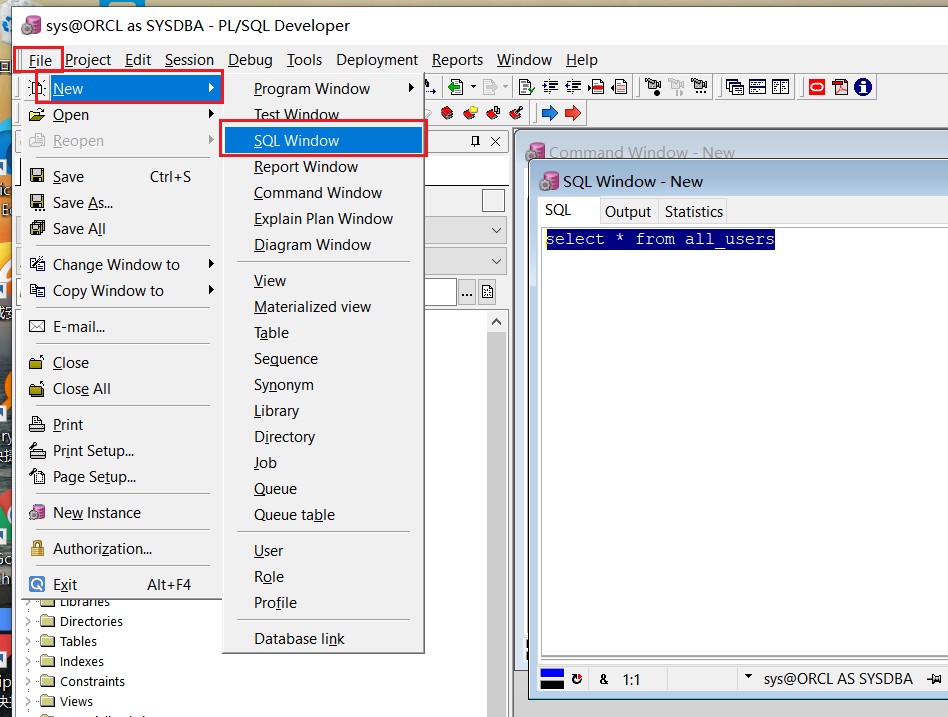Select Command Window menu item

[323, 192]
